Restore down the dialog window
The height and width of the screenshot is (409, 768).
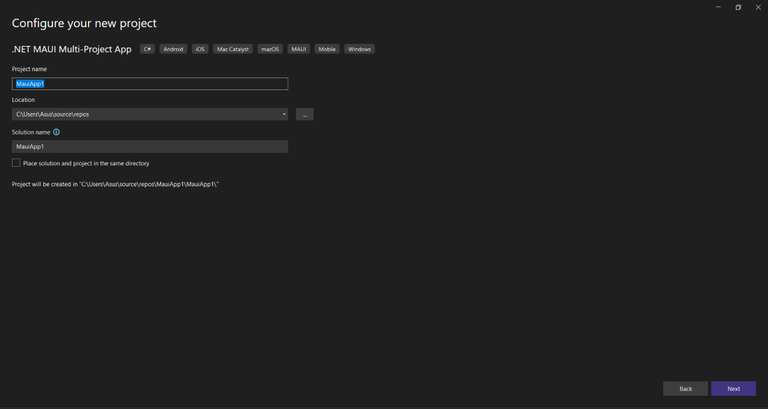pyautogui.click(x=738, y=7)
